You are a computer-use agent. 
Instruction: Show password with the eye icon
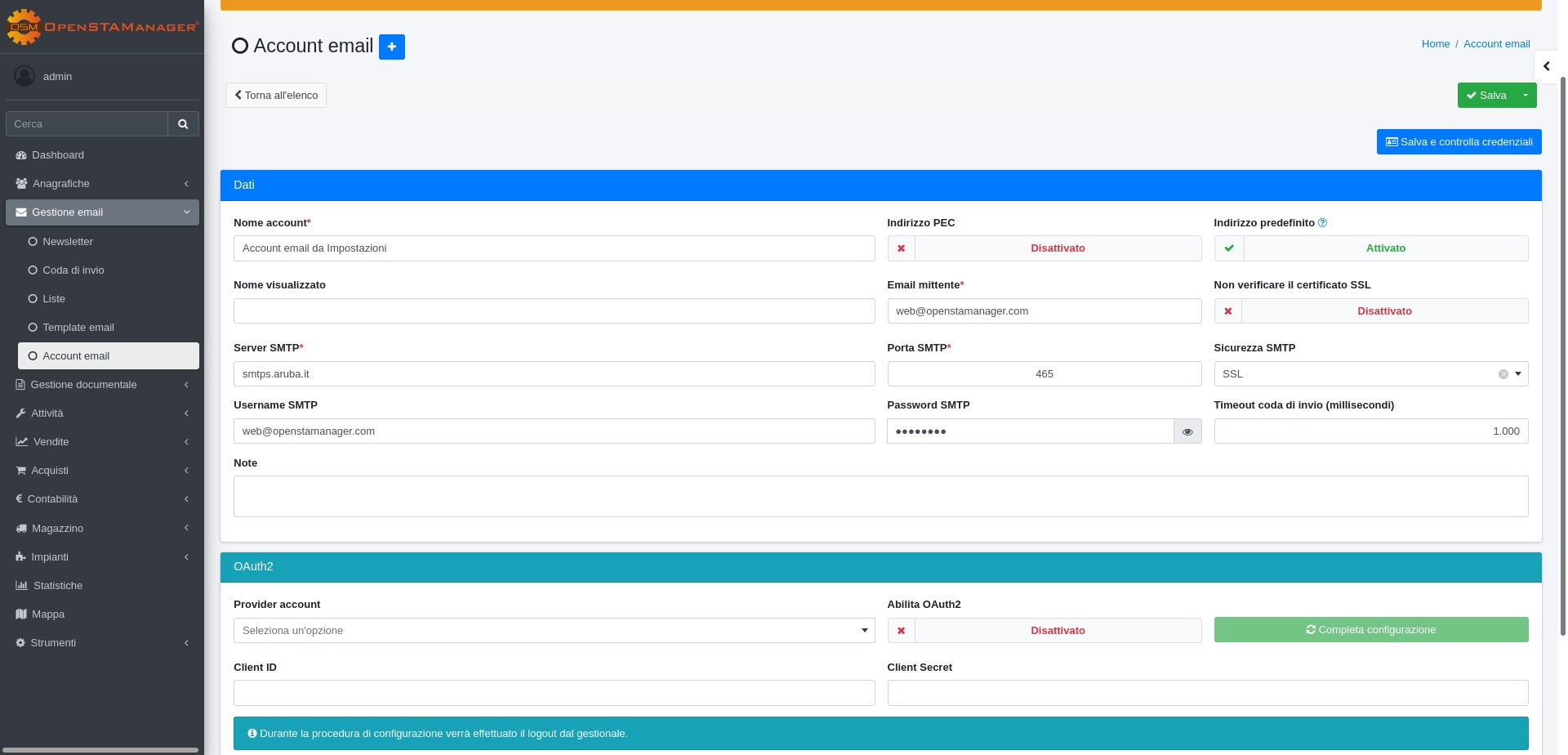[x=1187, y=431]
